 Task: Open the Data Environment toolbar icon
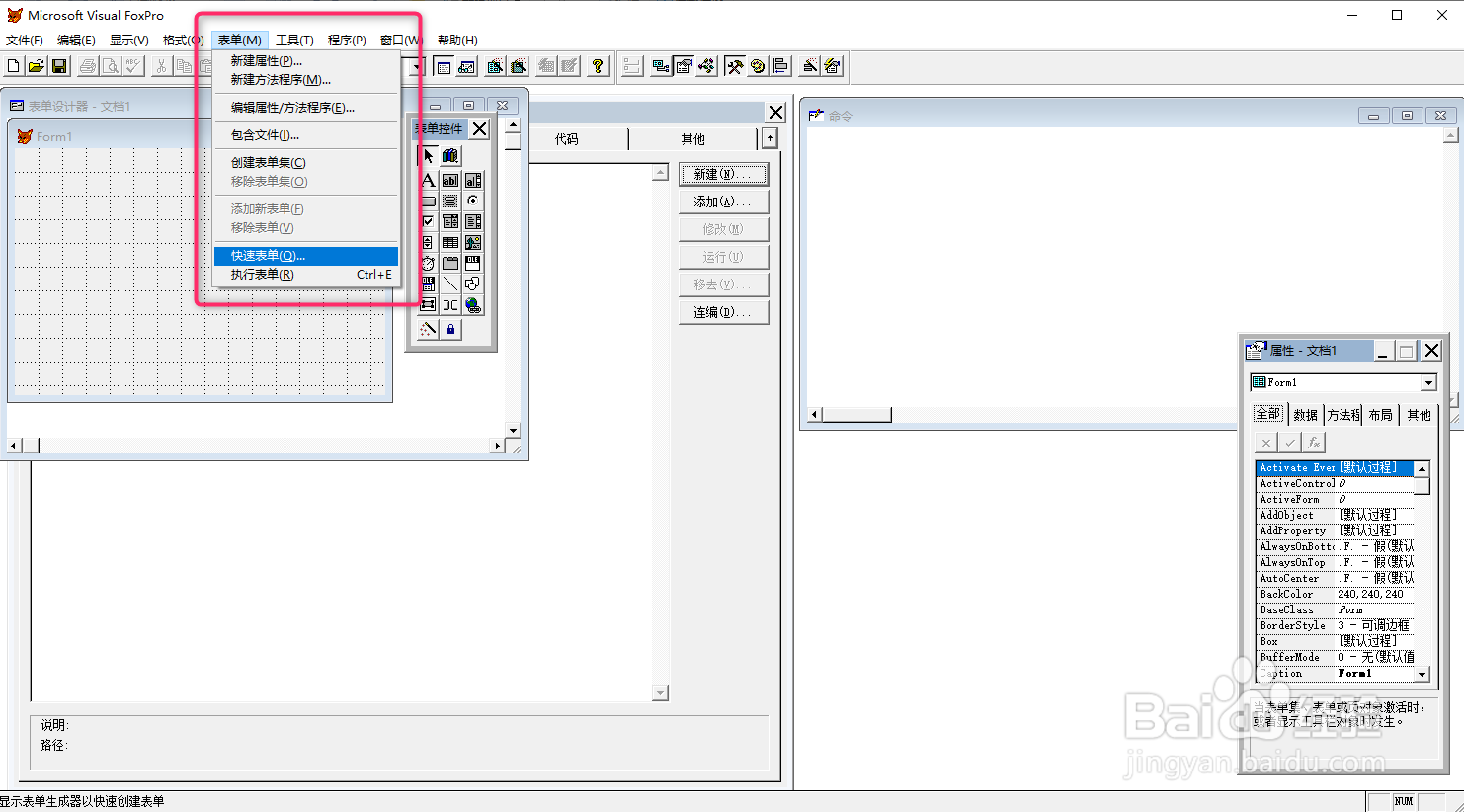(661, 66)
